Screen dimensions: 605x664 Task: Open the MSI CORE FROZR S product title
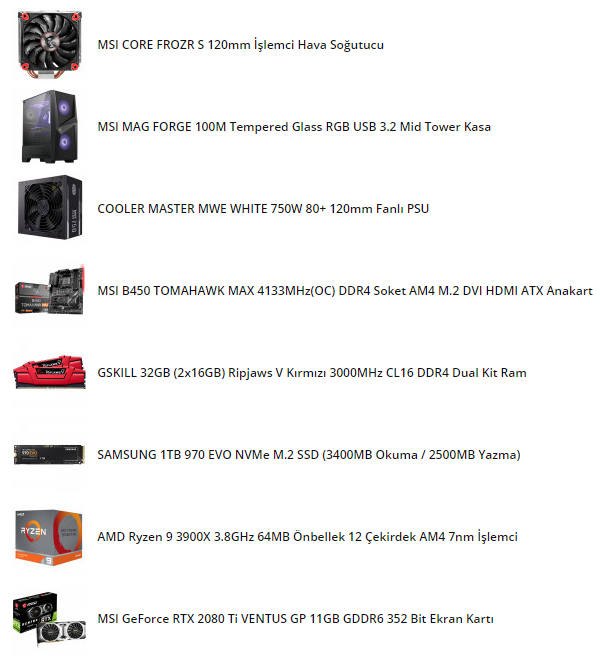240,44
